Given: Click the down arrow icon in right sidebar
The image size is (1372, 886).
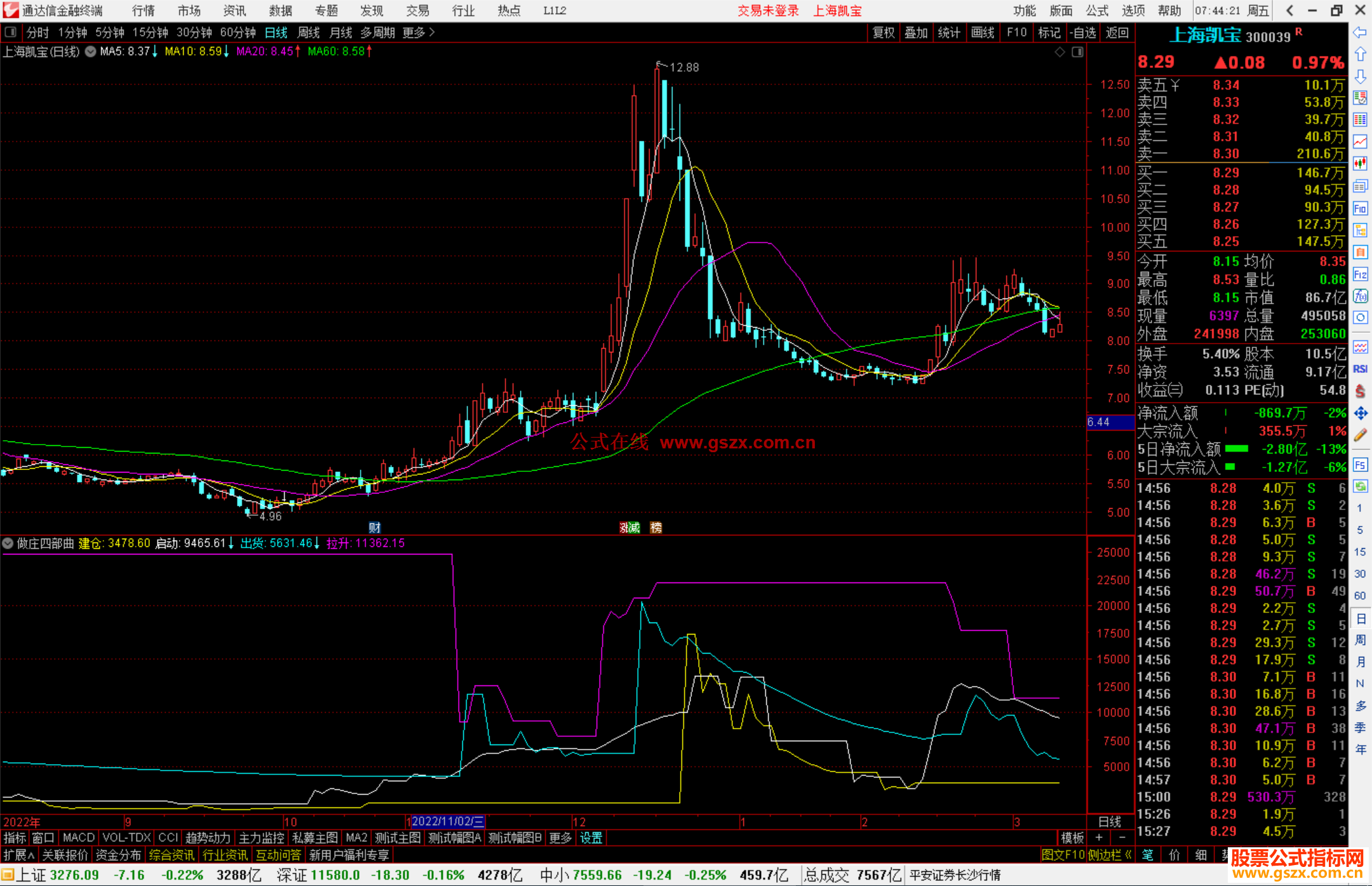Looking at the screenshot, I should 1360,77.
